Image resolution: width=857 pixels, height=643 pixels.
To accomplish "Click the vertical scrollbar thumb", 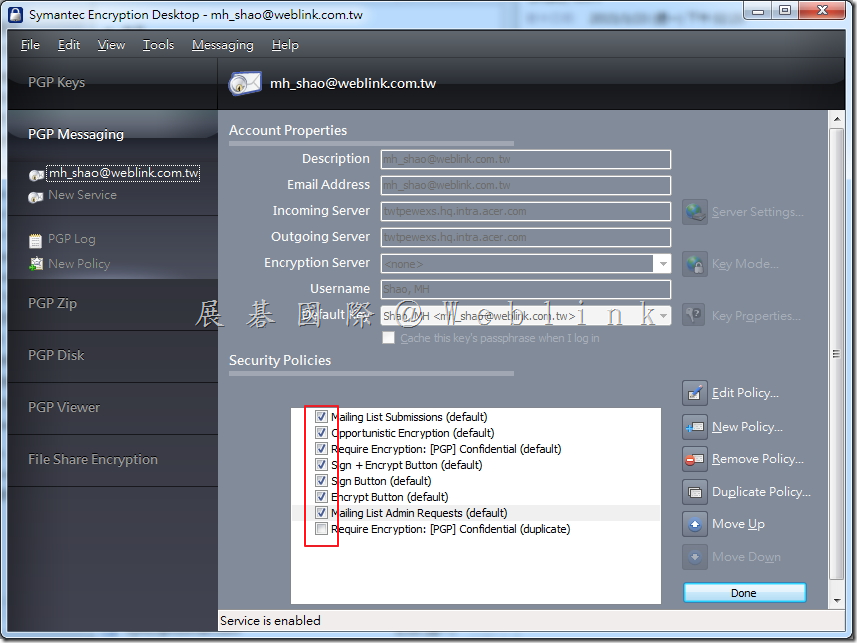I will pos(836,354).
